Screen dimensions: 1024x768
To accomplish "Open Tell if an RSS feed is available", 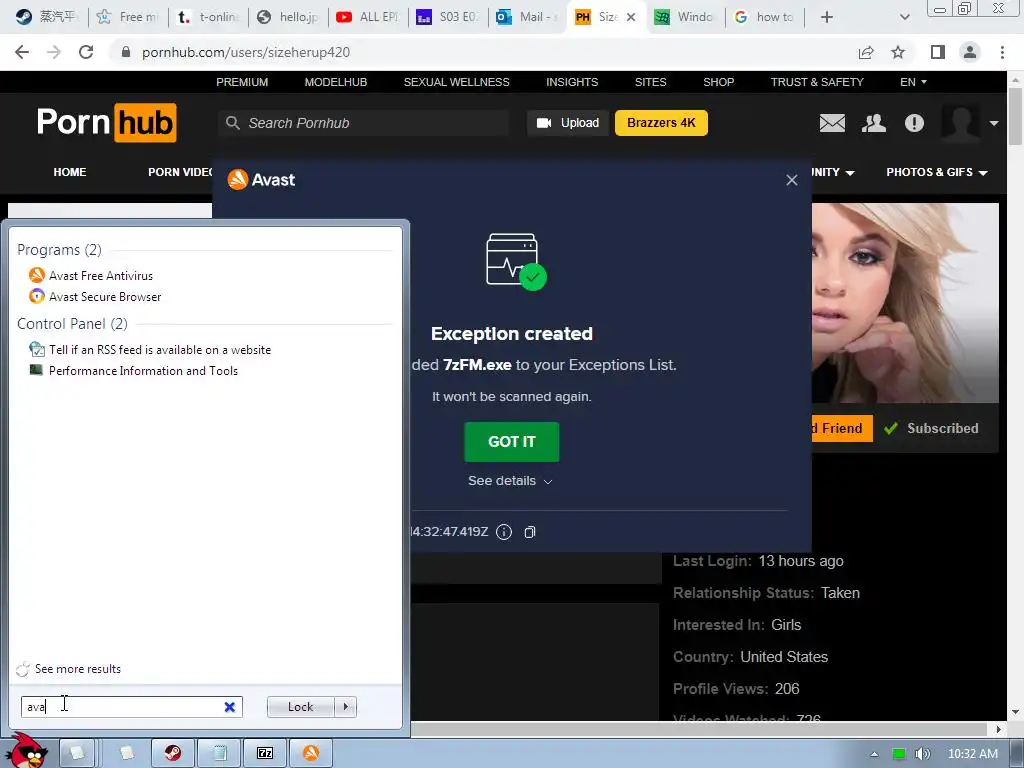I will 150,350.
